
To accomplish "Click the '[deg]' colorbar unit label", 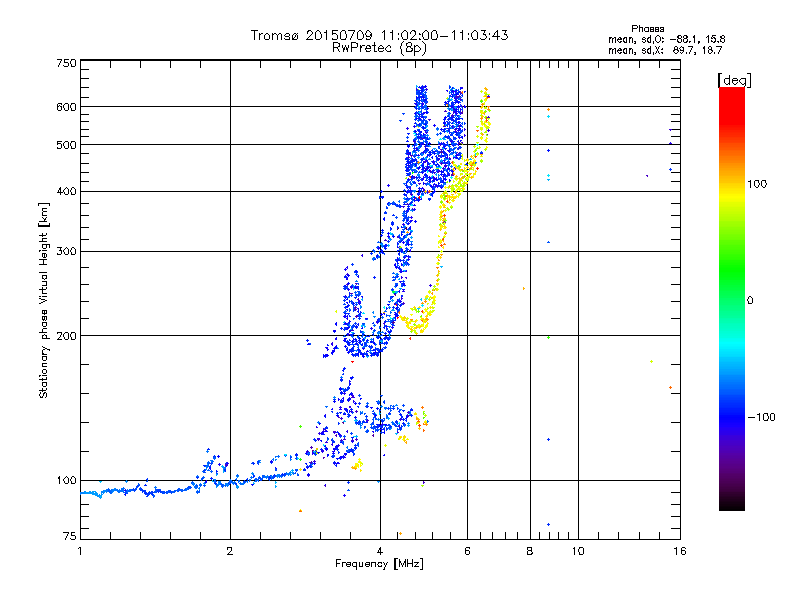I will (734, 80).
